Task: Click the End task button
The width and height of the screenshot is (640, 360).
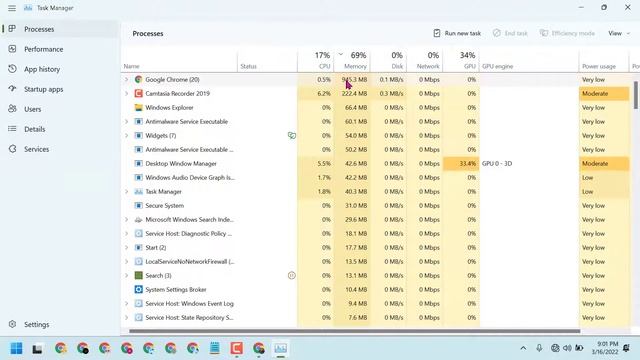Action: (x=510, y=33)
